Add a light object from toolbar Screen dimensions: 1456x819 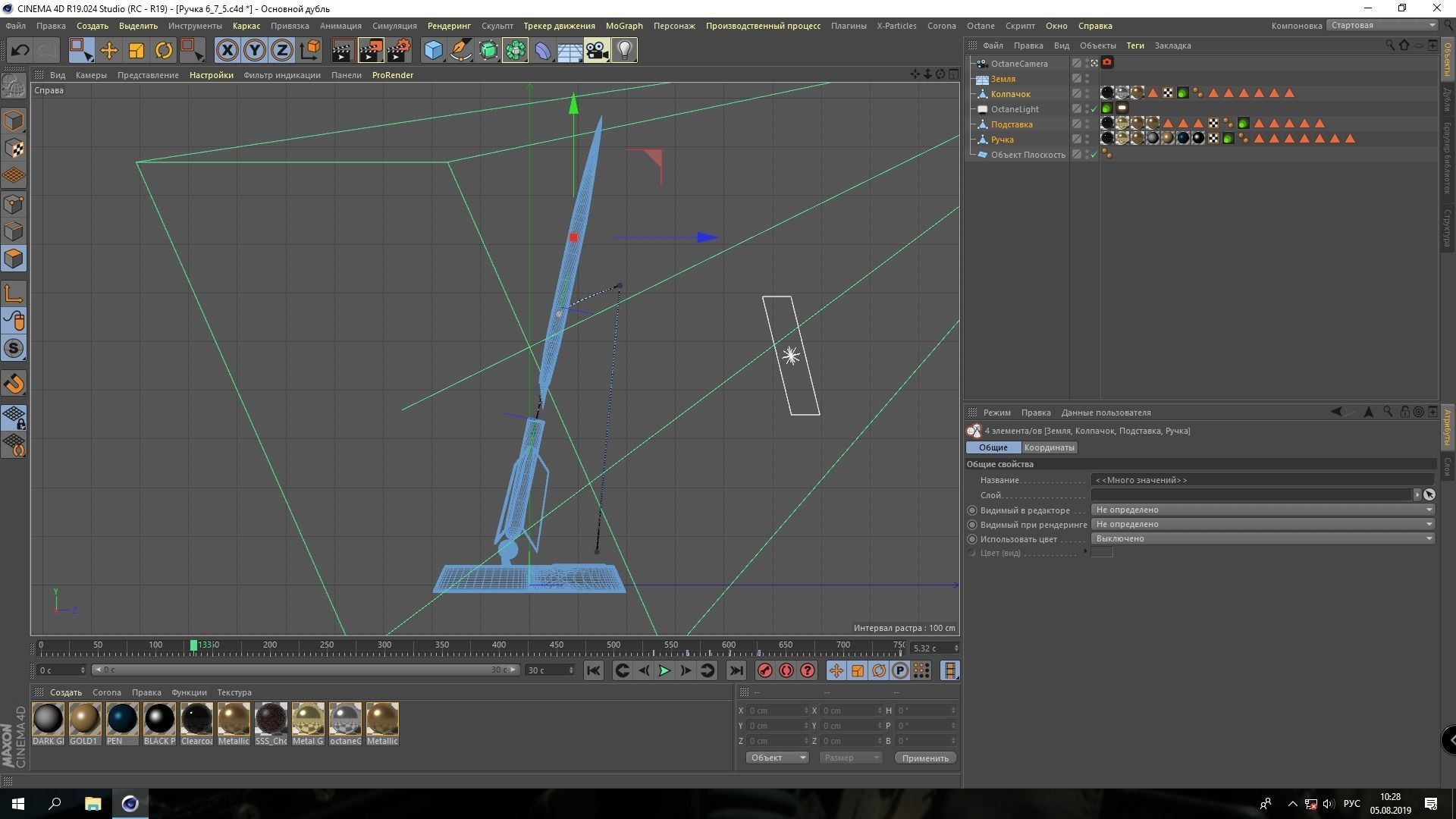pyautogui.click(x=624, y=51)
